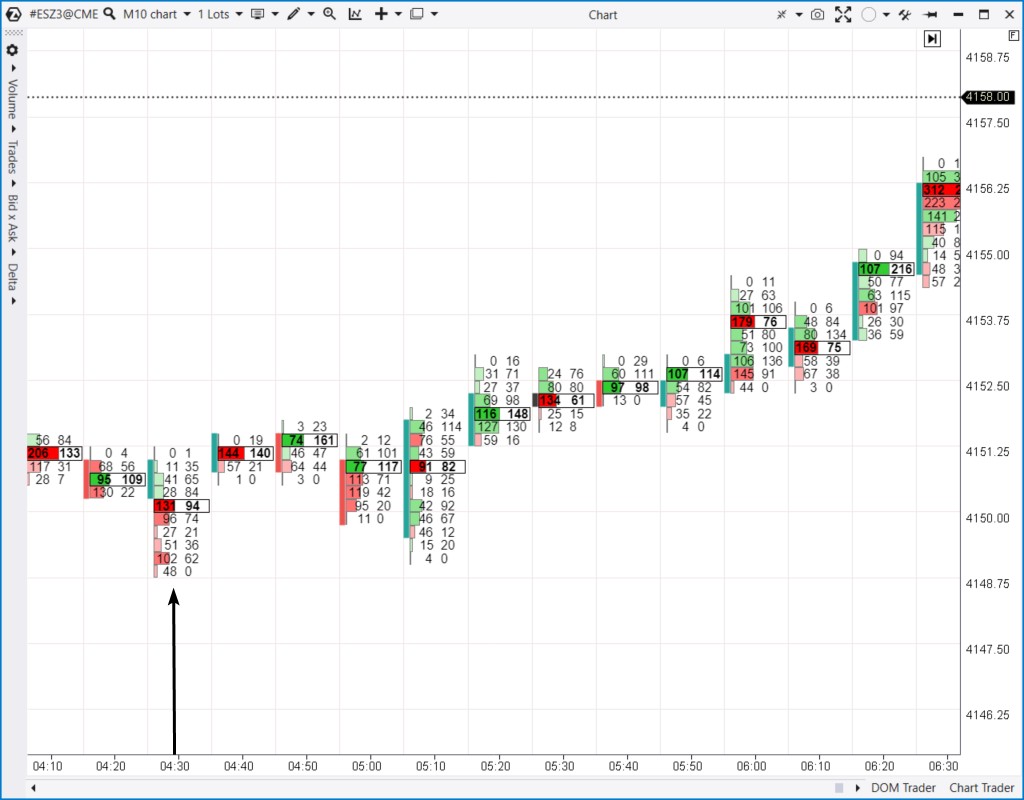Expand chart to fullscreen
Screen dimensions: 1024x800
(843, 15)
